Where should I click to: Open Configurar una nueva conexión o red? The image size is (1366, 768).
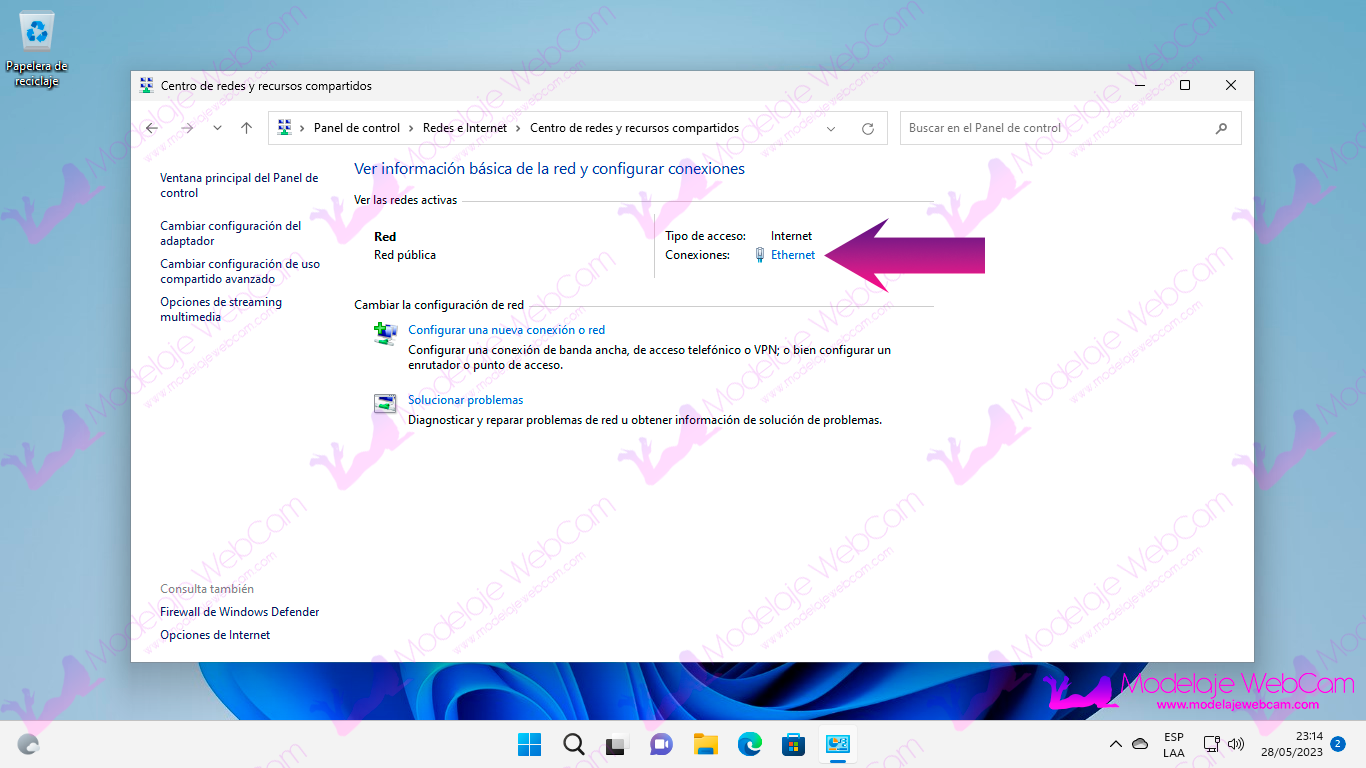point(506,330)
